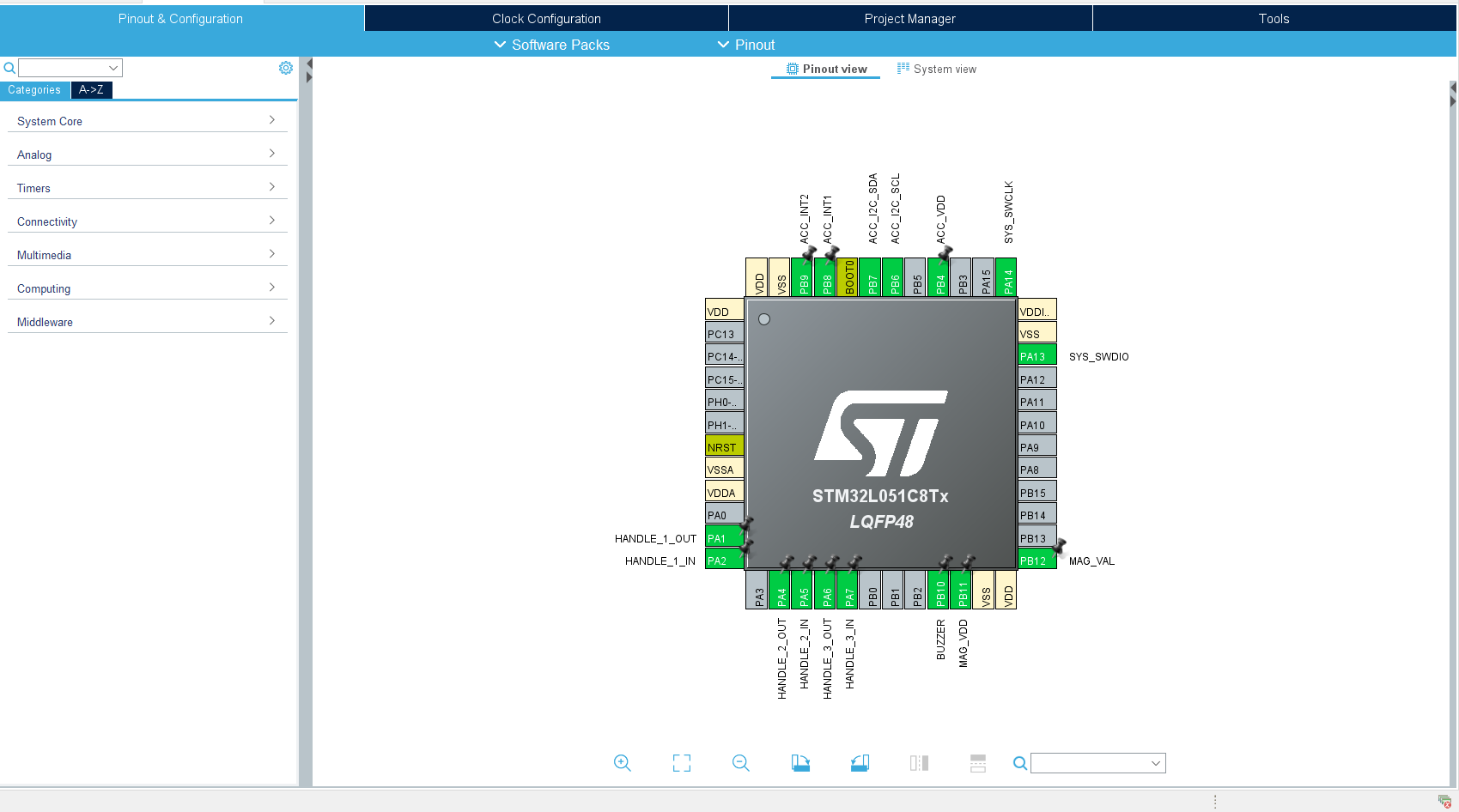
Task: Click unassigned pin PA9
Action: [x=1037, y=446]
